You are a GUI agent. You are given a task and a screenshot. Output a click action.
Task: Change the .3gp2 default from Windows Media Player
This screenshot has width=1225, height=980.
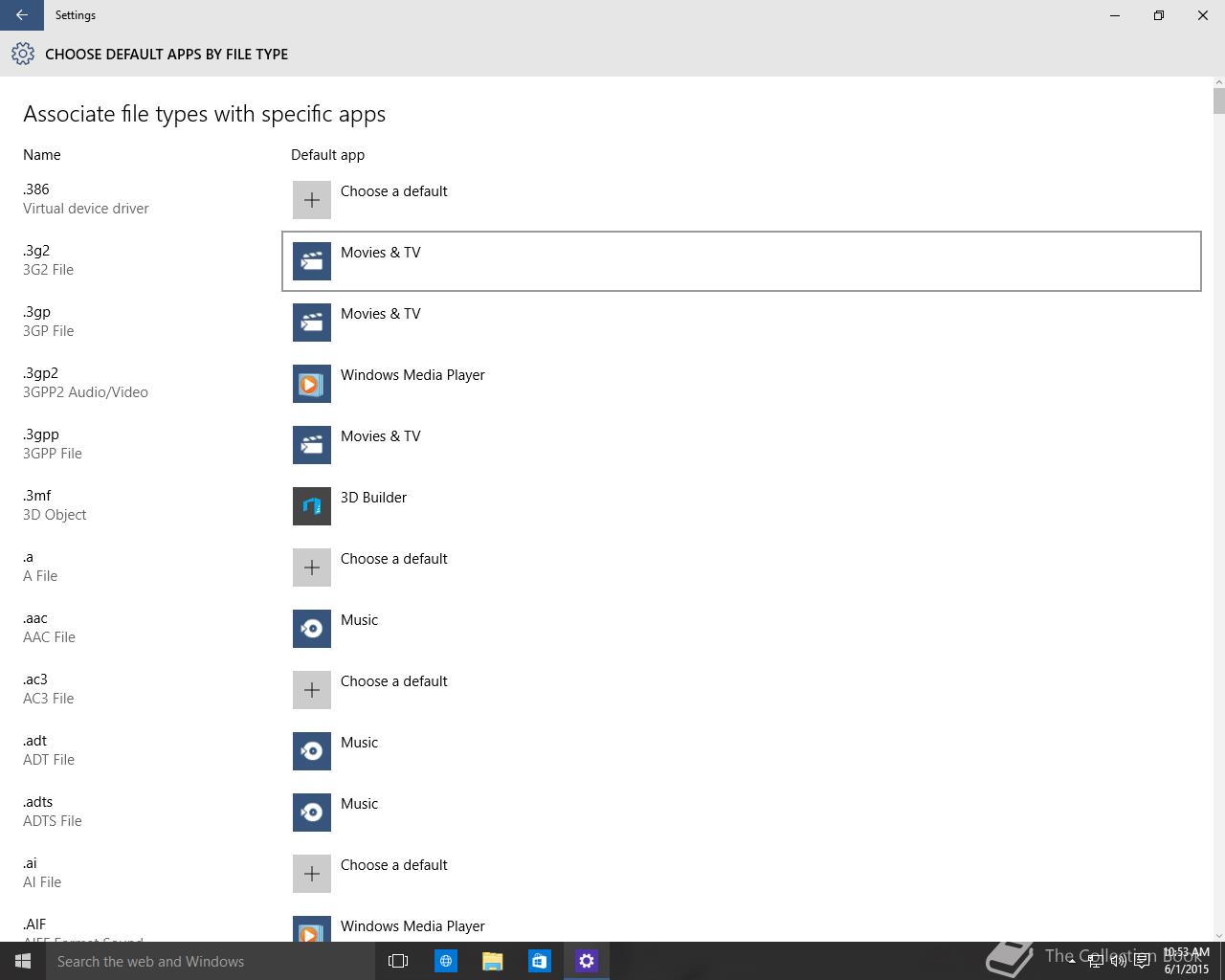coord(742,384)
